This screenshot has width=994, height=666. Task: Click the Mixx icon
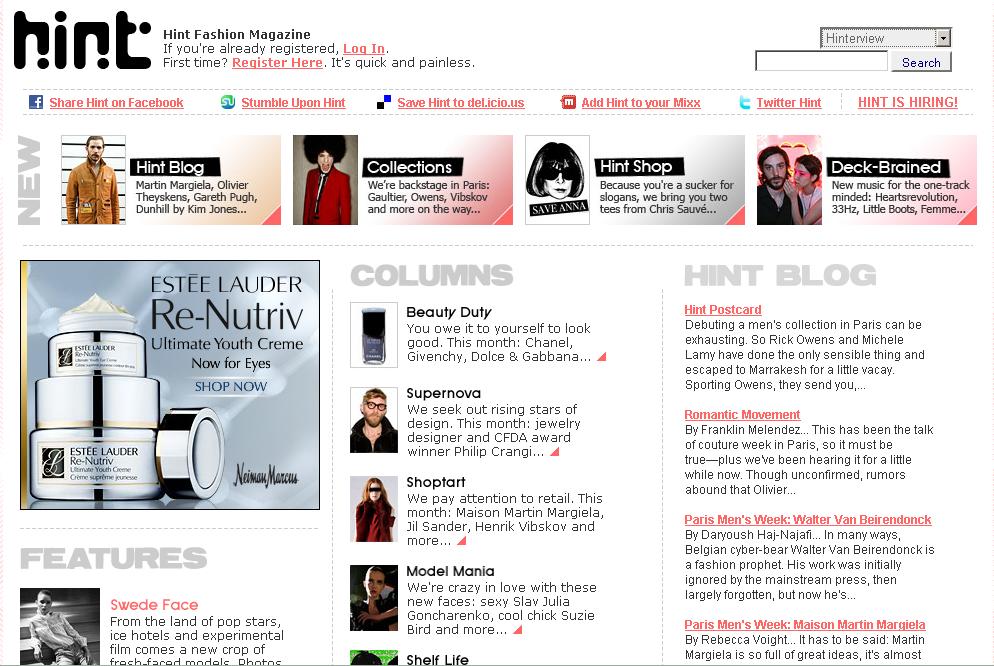568,102
